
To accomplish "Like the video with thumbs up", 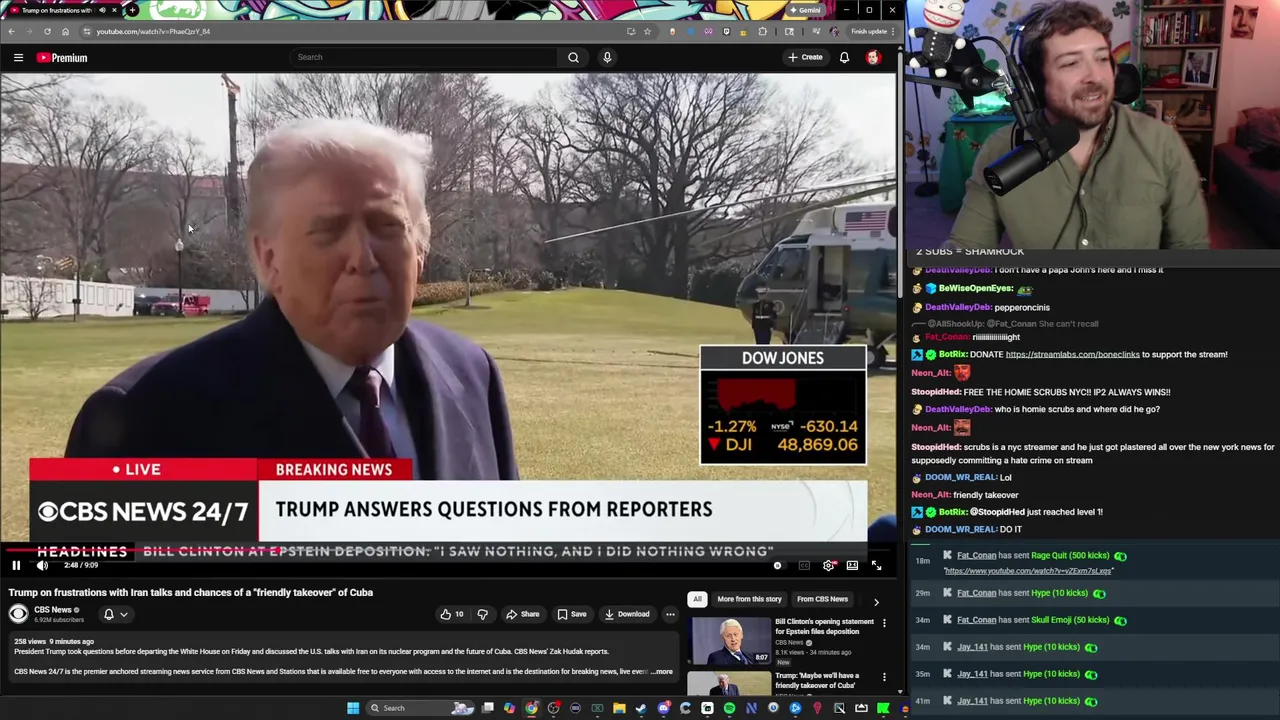I will pyautogui.click(x=452, y=614).
